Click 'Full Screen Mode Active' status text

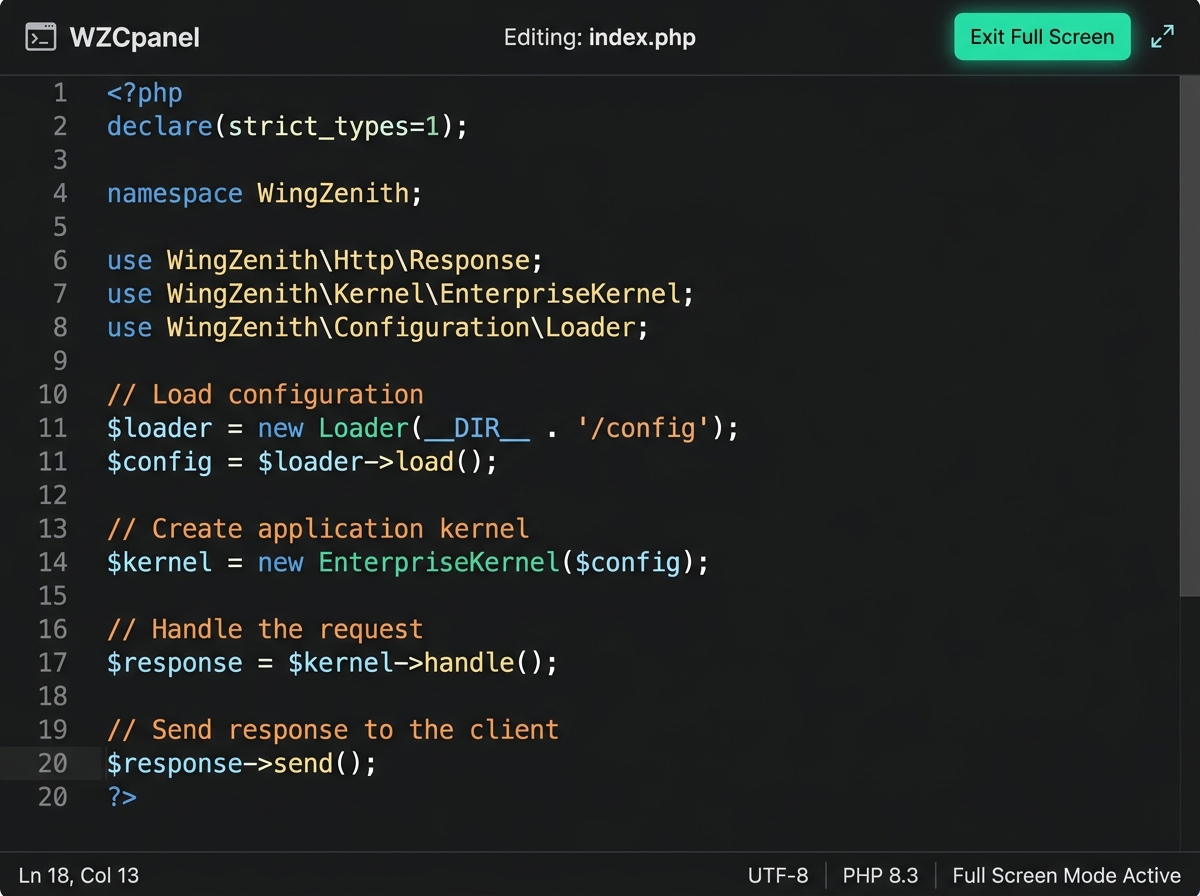click(x=1067, y=876)
